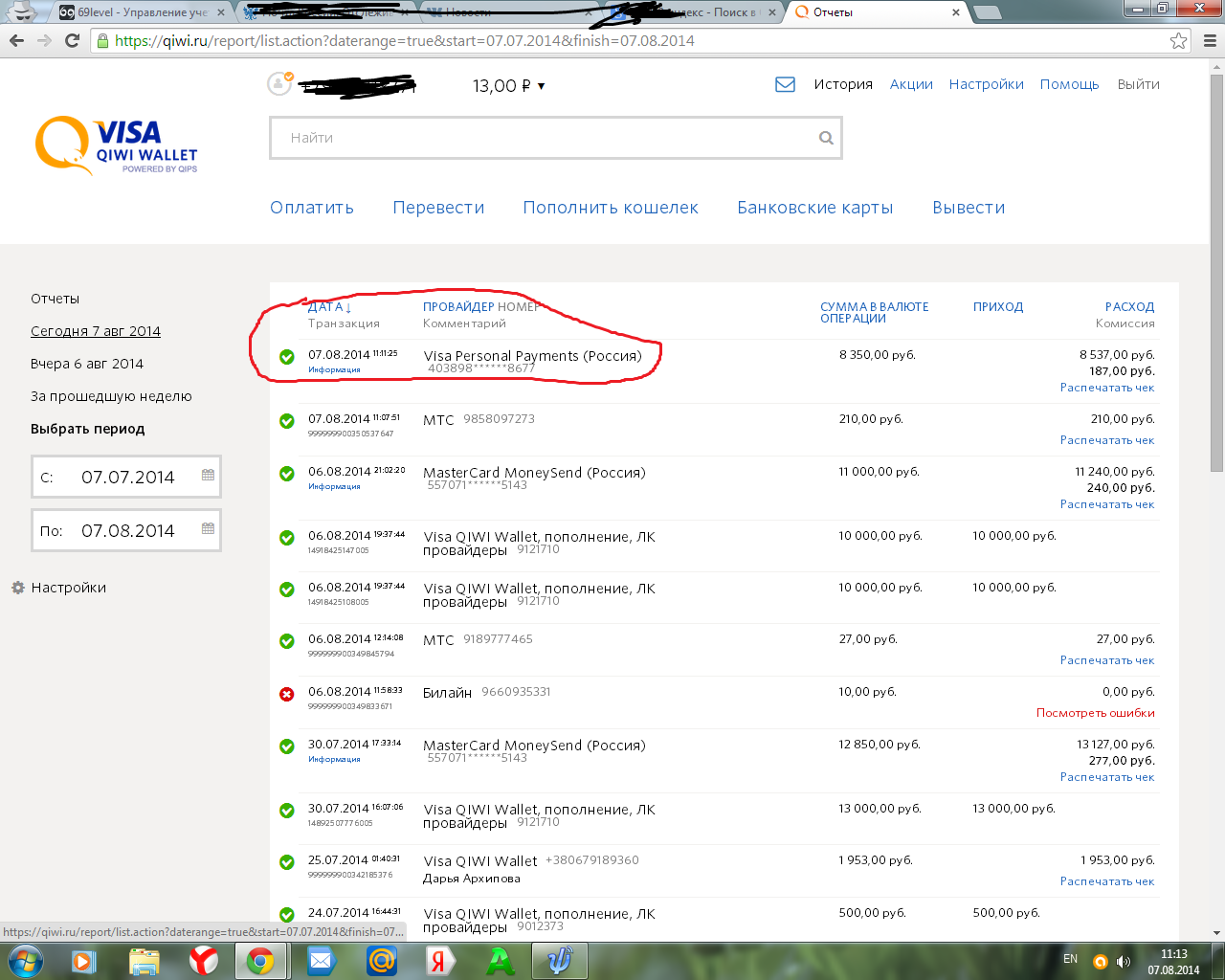Open the mail envelope taskbar icon
The image size is (1225, 980).
coord(320,961)
